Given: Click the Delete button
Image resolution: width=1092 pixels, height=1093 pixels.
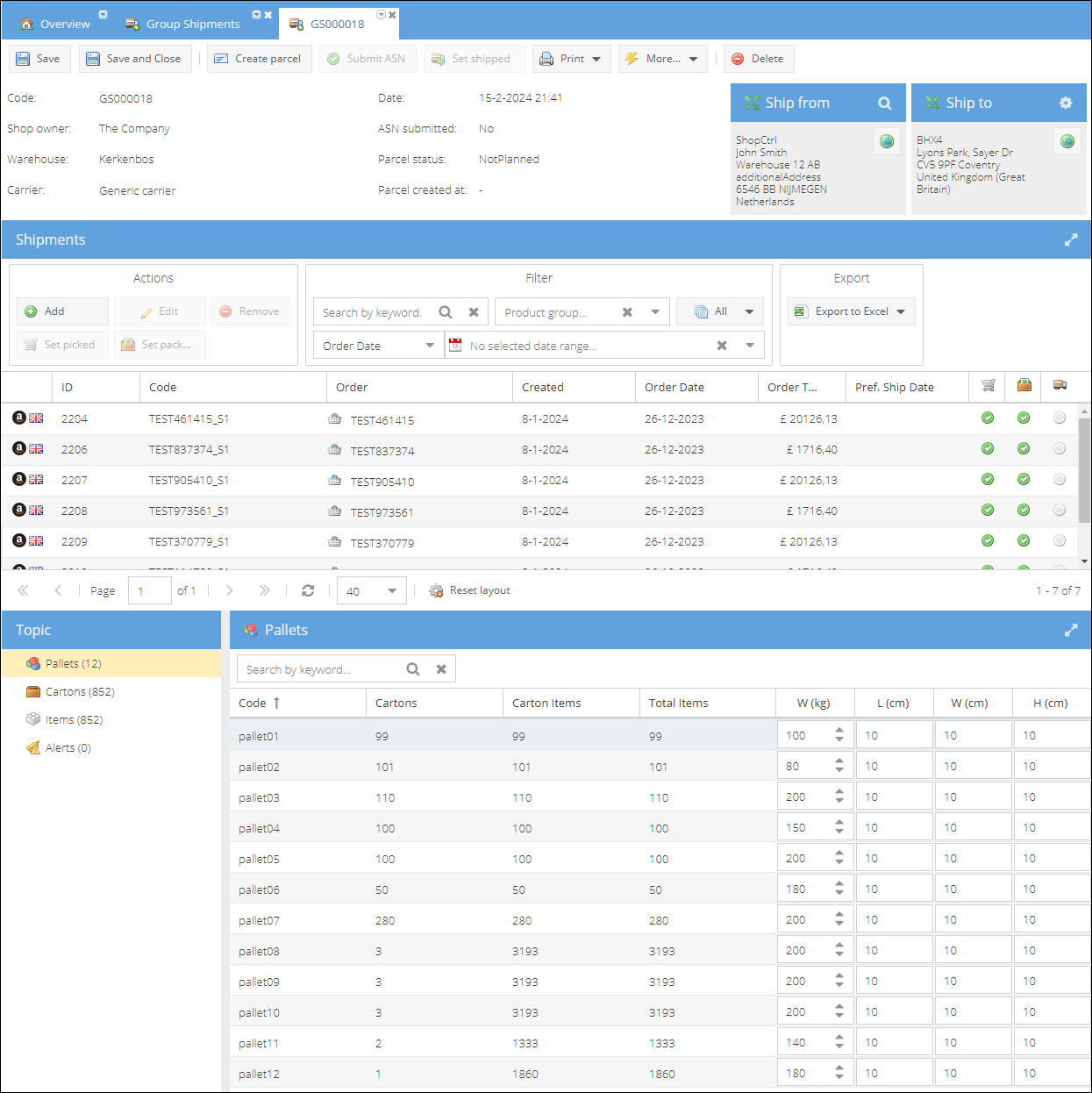Looking at the screenshot, I should (759, 59).
